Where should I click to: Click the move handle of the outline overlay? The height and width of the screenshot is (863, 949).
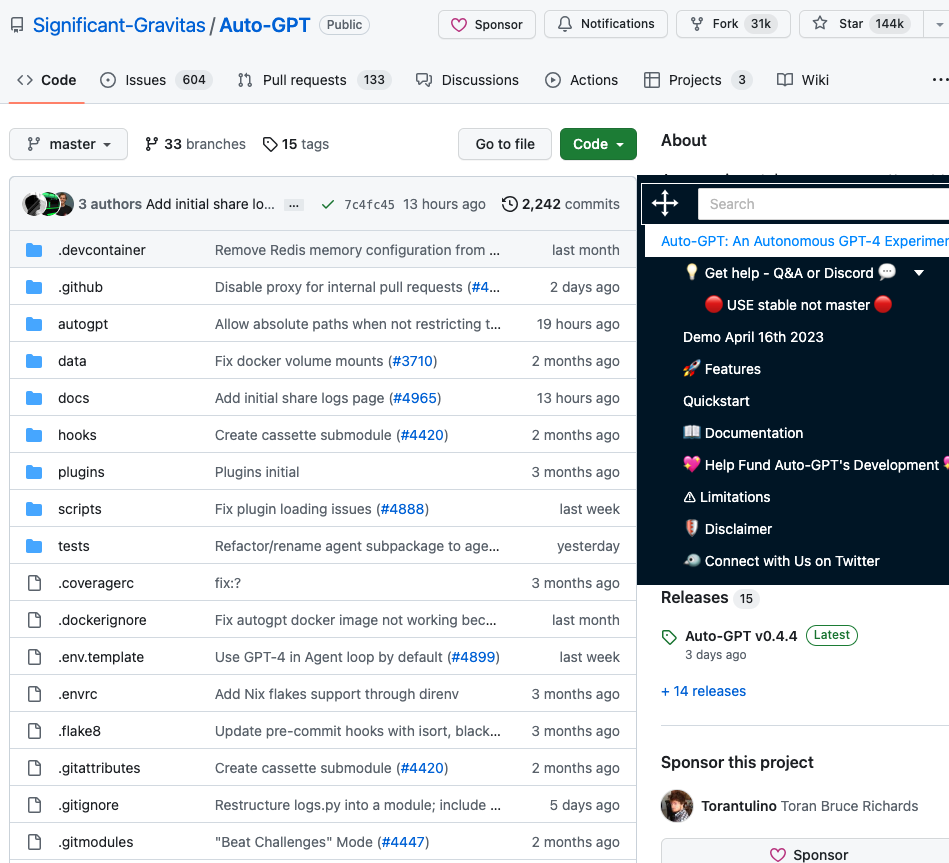(x=665, y=203)
